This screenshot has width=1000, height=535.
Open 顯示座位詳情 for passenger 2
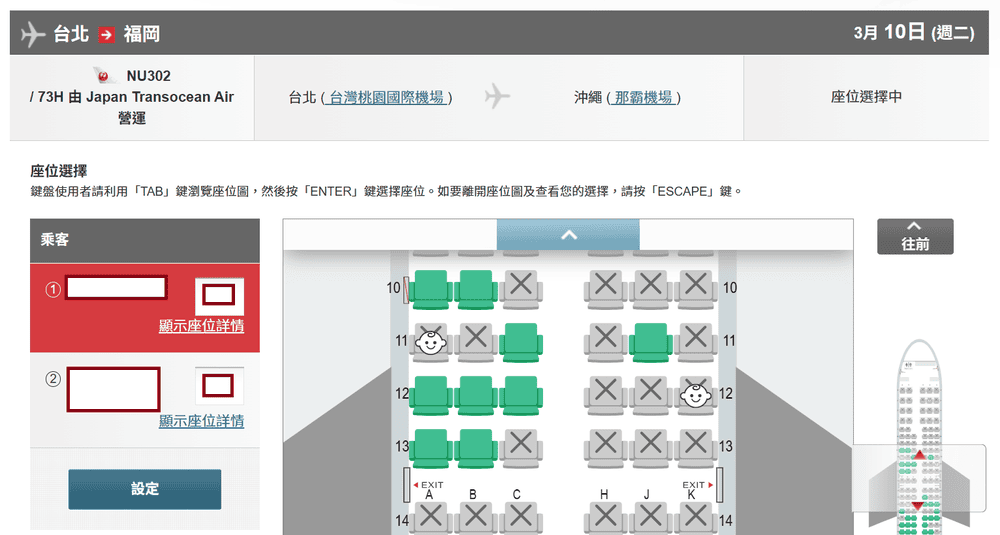[202, 421]
